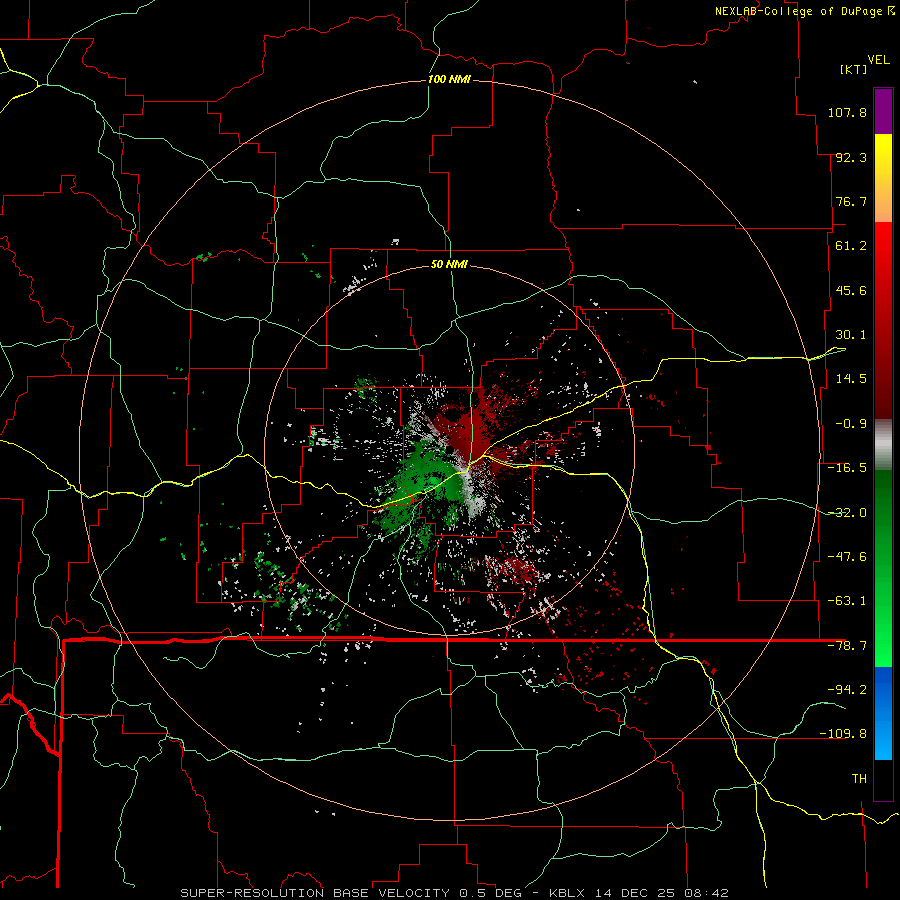This screenshot has width=900, height=900.
Task: Click the -16.5 velocity scale value
Action: (847, 468)
